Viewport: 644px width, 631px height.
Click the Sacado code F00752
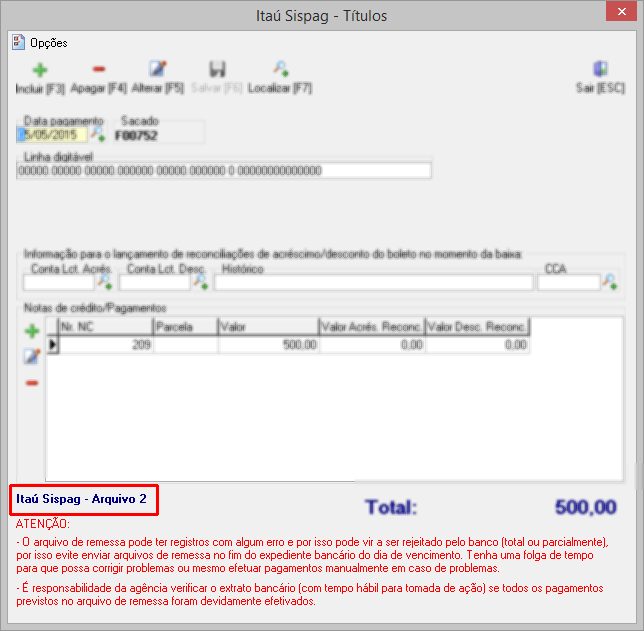tap(136, 136)
